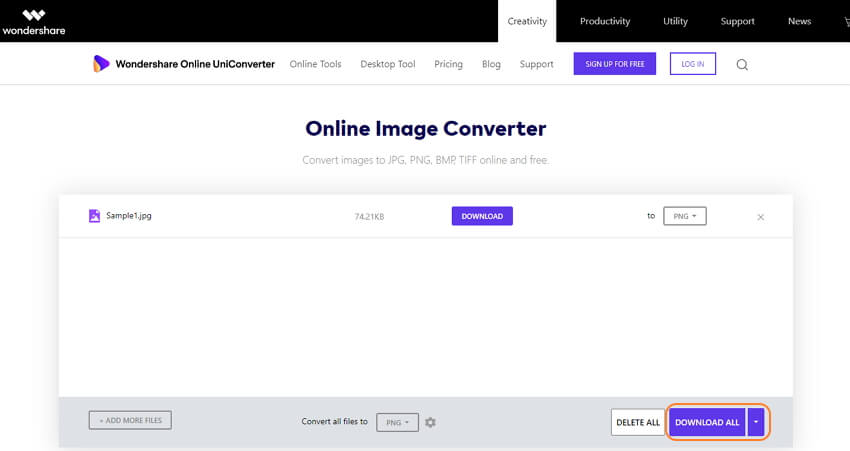Click the Convert images to JPG subtitle text
This screenshot has height=451, width=850.
426,160
